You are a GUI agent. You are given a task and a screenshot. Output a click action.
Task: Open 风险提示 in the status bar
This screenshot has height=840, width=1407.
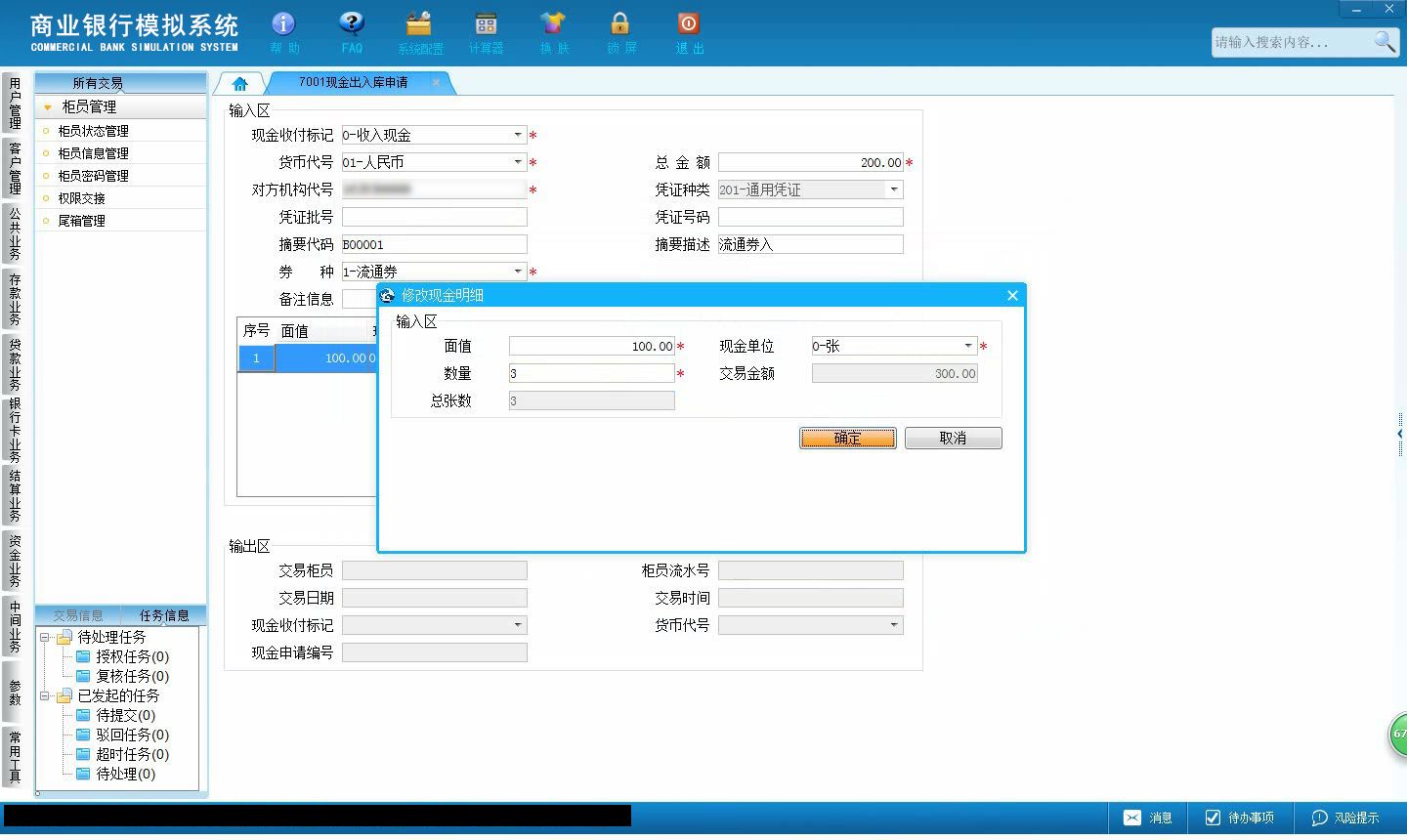[x=1345, y=818]
